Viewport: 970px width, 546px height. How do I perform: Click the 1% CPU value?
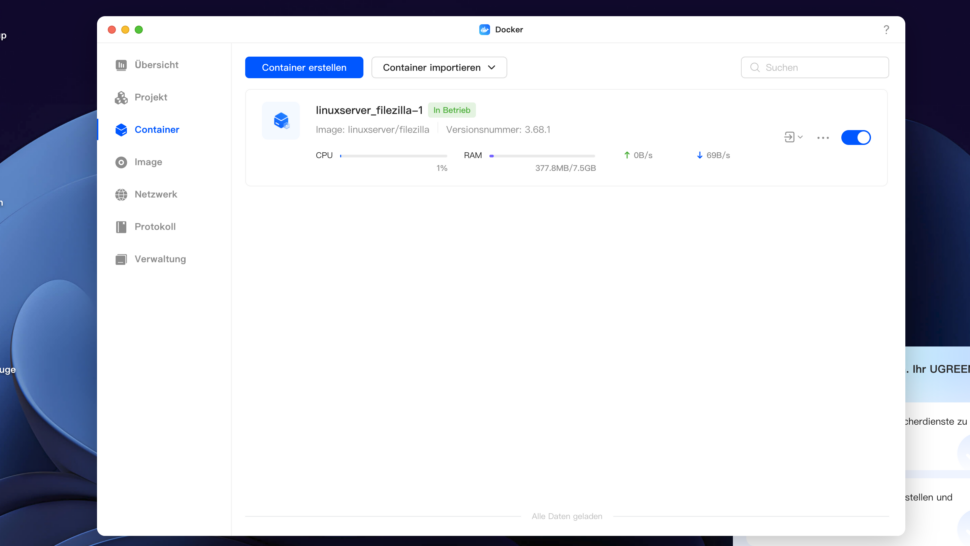[442, 168]
